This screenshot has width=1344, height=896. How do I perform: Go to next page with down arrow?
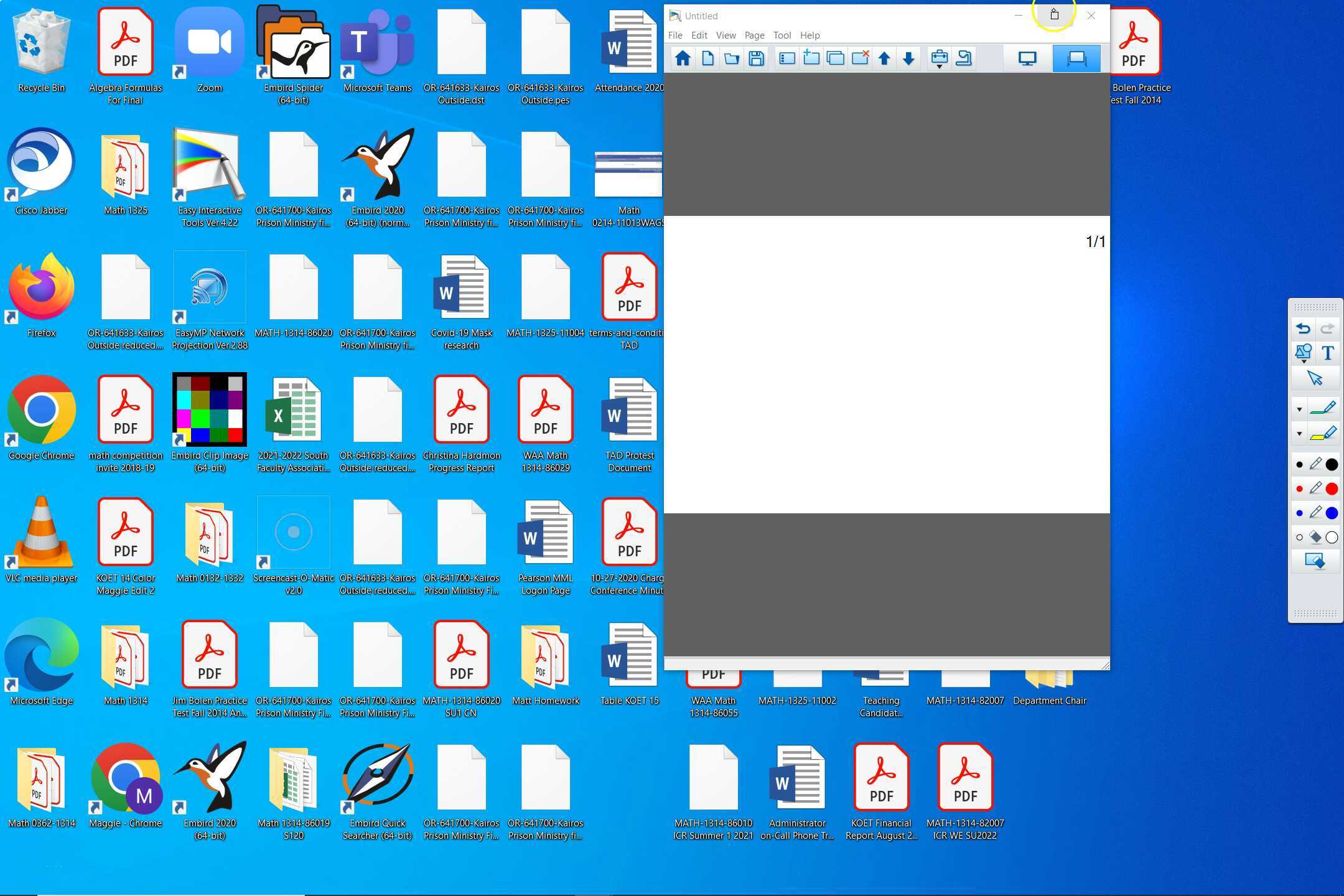click(908, 58)
